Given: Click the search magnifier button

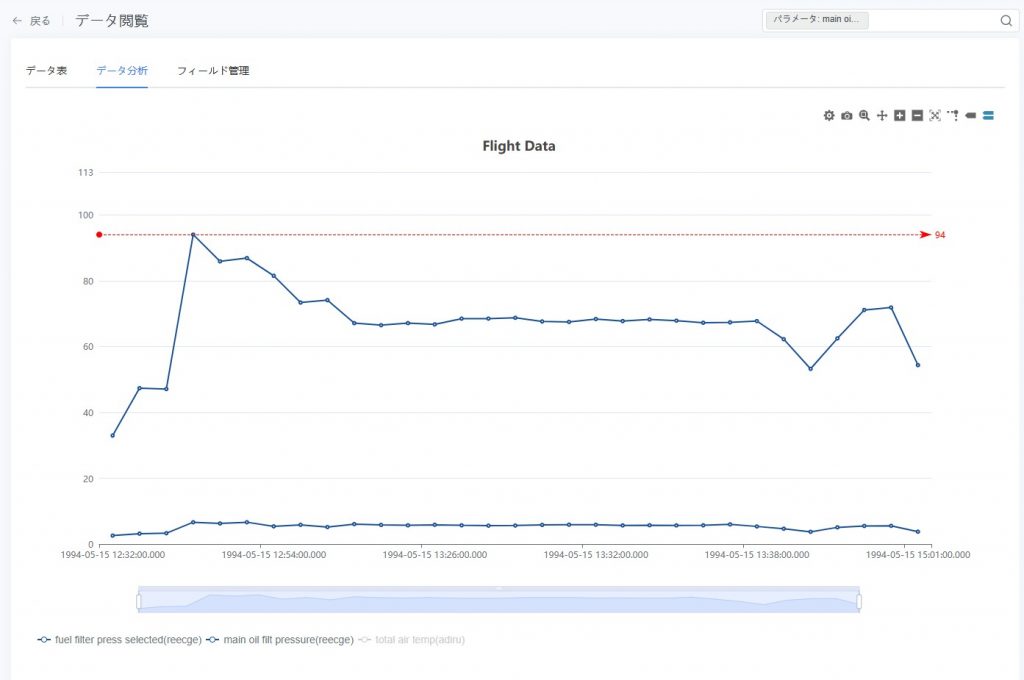Looking at the screenshot, I should click(1006, 20).
